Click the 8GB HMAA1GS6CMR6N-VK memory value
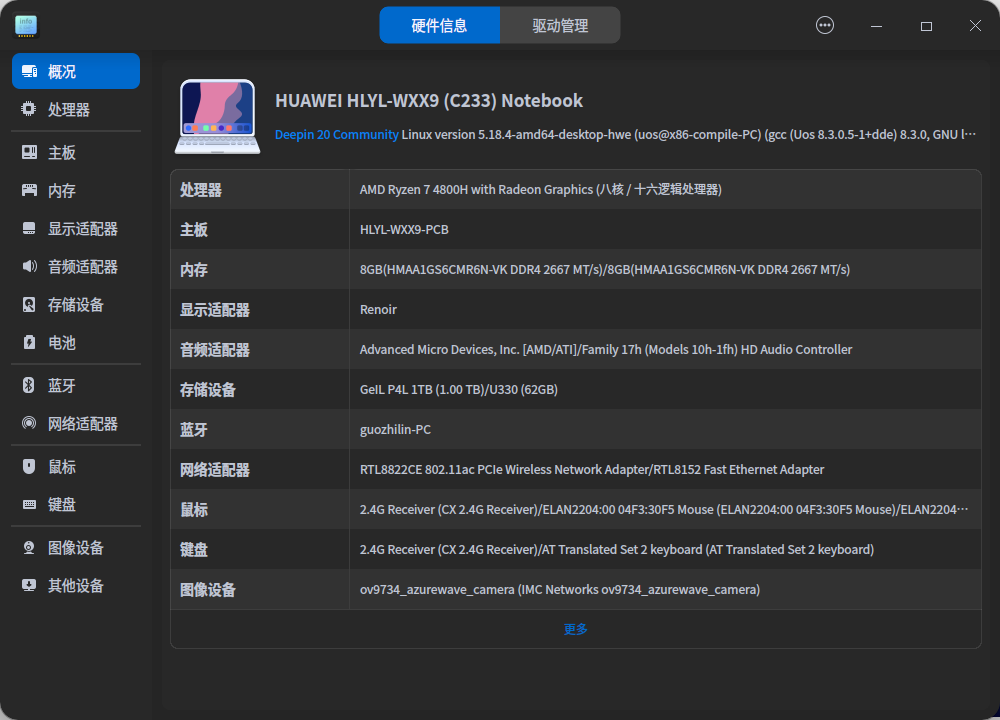Screen dimensions: 1000x720 pos(605,270)
